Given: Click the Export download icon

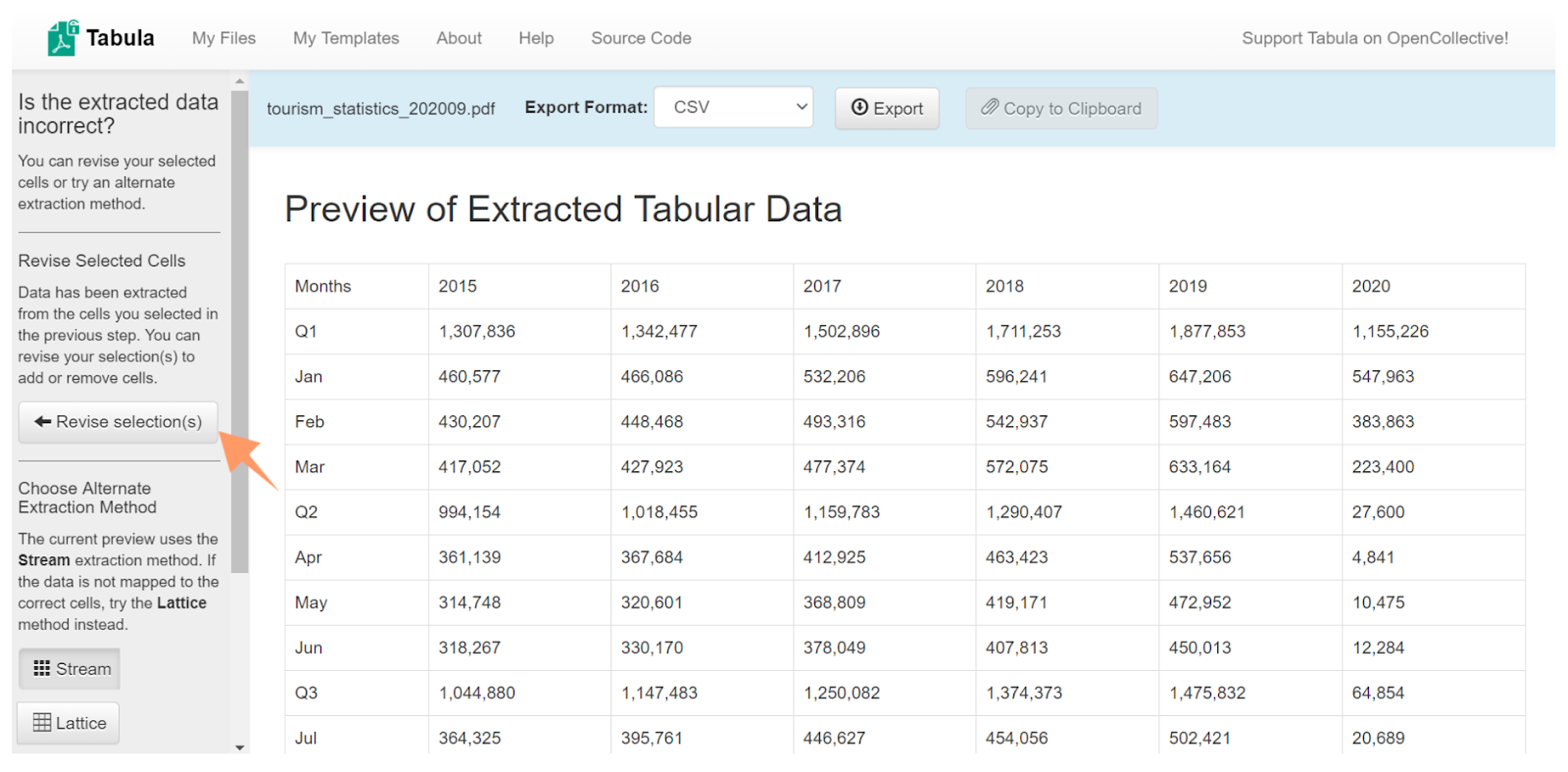Looking at the screenshot, I should click(859, 108).
